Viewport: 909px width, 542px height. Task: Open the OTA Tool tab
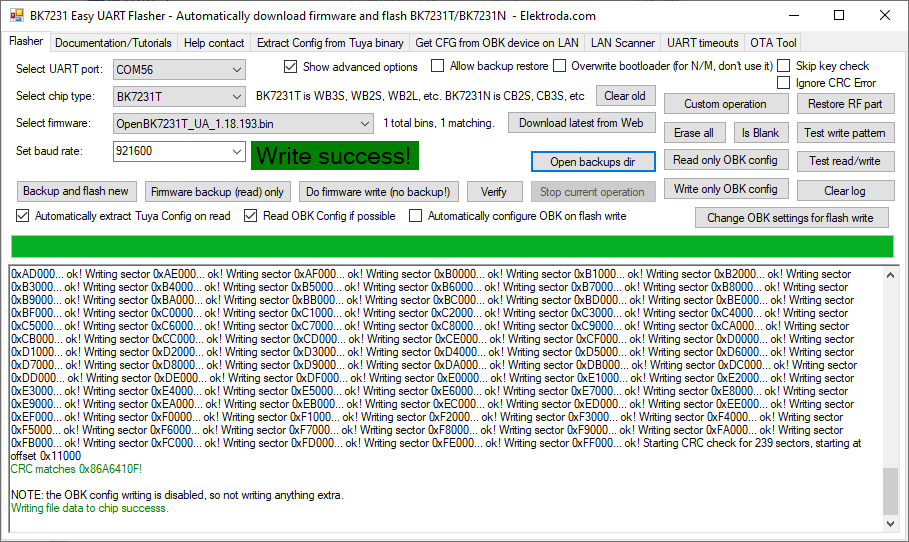pyautogui.click(x=773, y=43)
